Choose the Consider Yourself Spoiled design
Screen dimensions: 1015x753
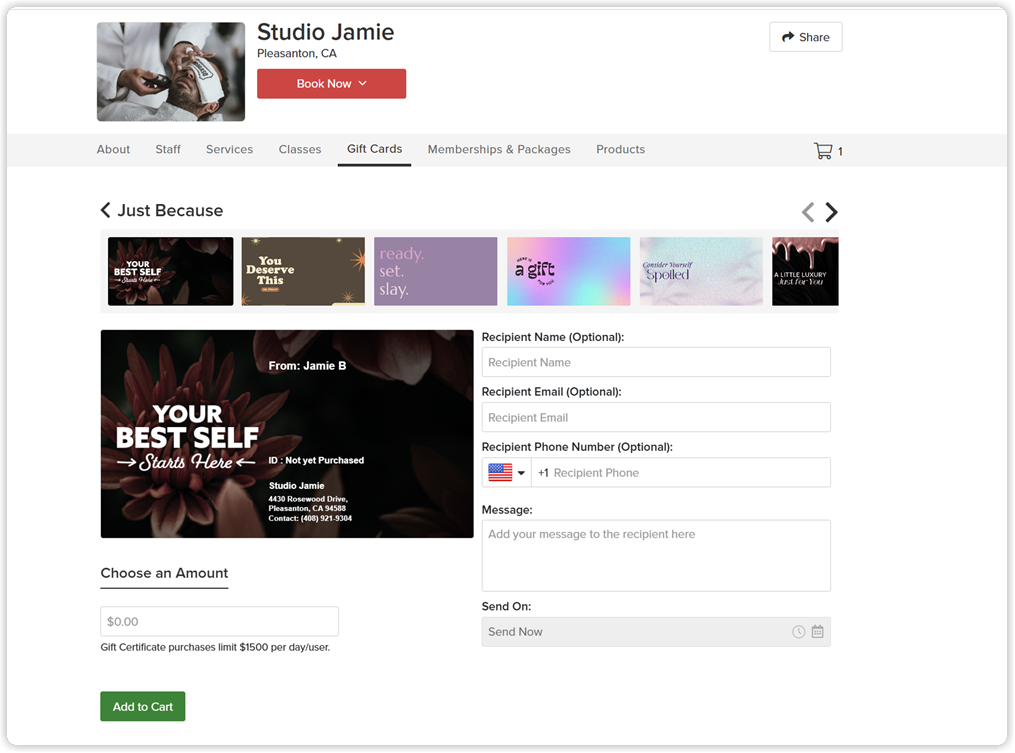pyautogui.click(x=701, y=271)
